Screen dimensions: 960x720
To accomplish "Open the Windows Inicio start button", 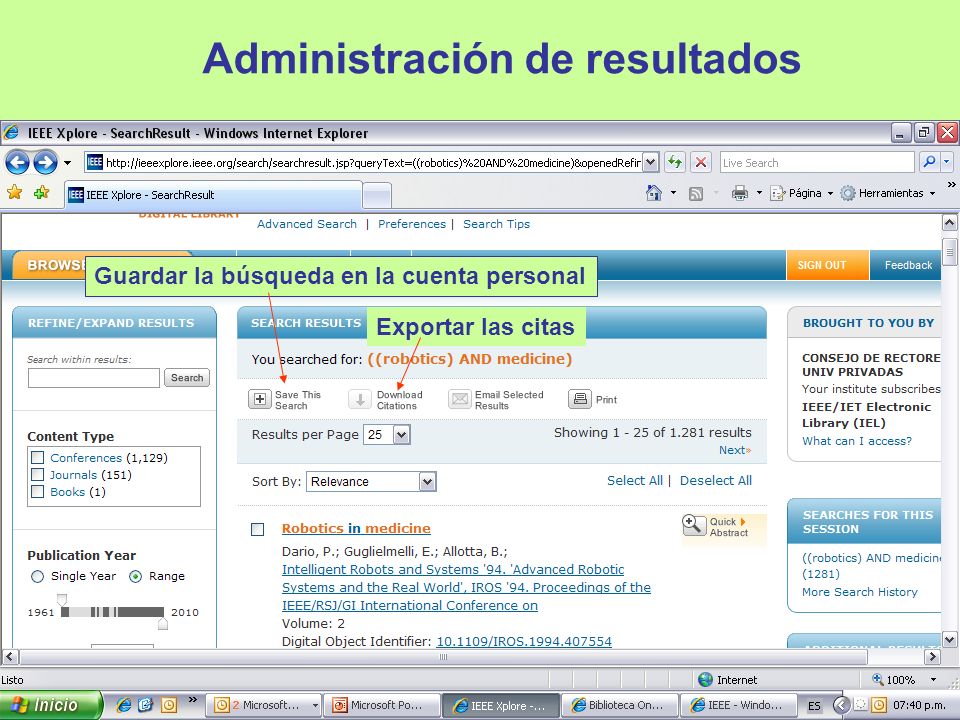I will point(50,705).
